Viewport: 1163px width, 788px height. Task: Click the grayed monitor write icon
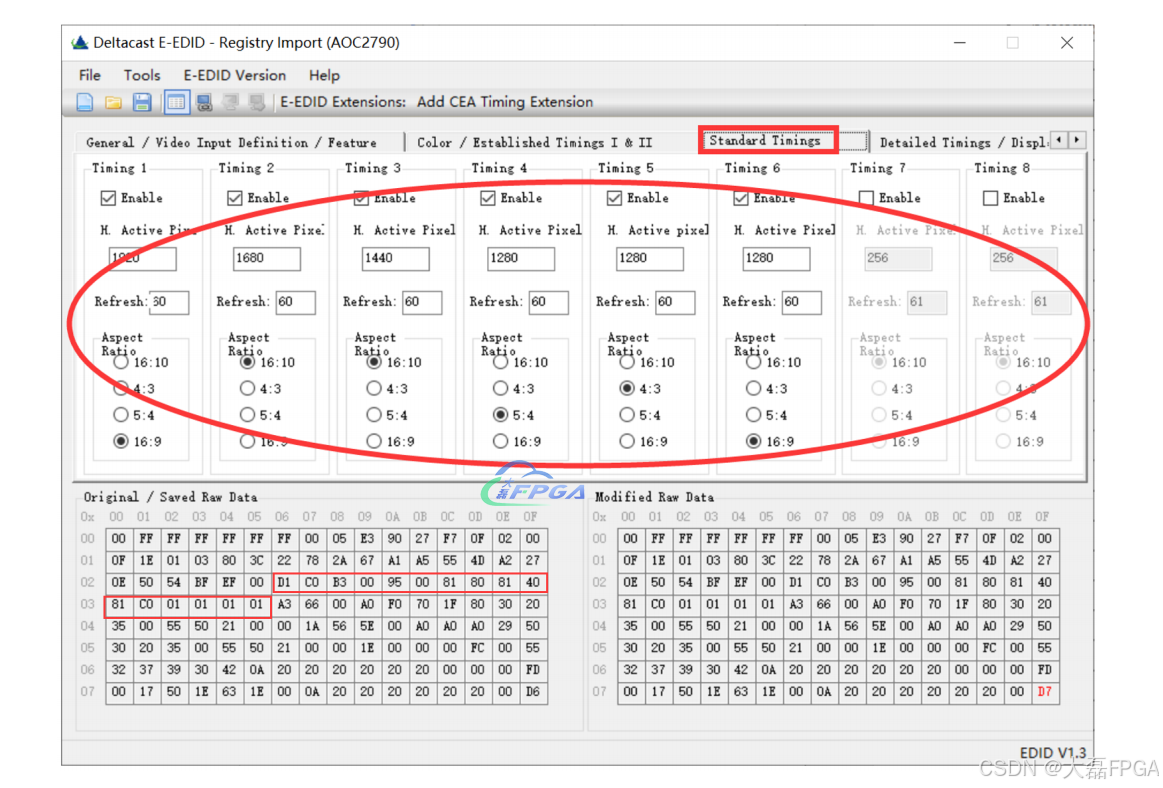(257, 102)
